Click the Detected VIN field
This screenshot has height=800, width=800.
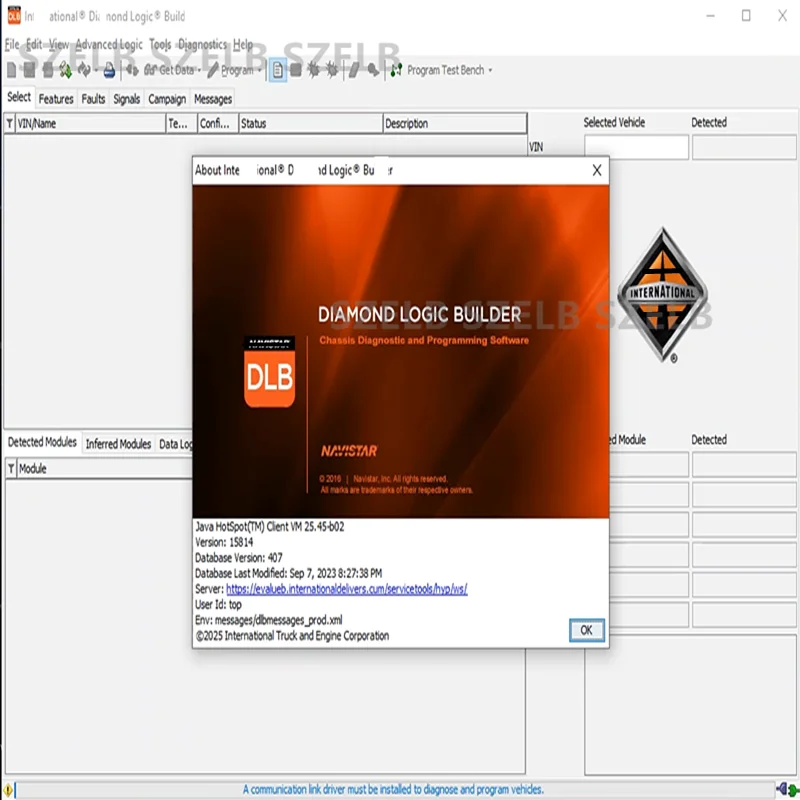tap(744, 147)
